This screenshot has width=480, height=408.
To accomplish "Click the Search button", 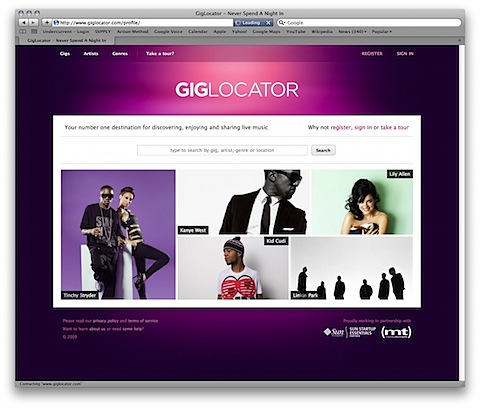I will point(323,150).
